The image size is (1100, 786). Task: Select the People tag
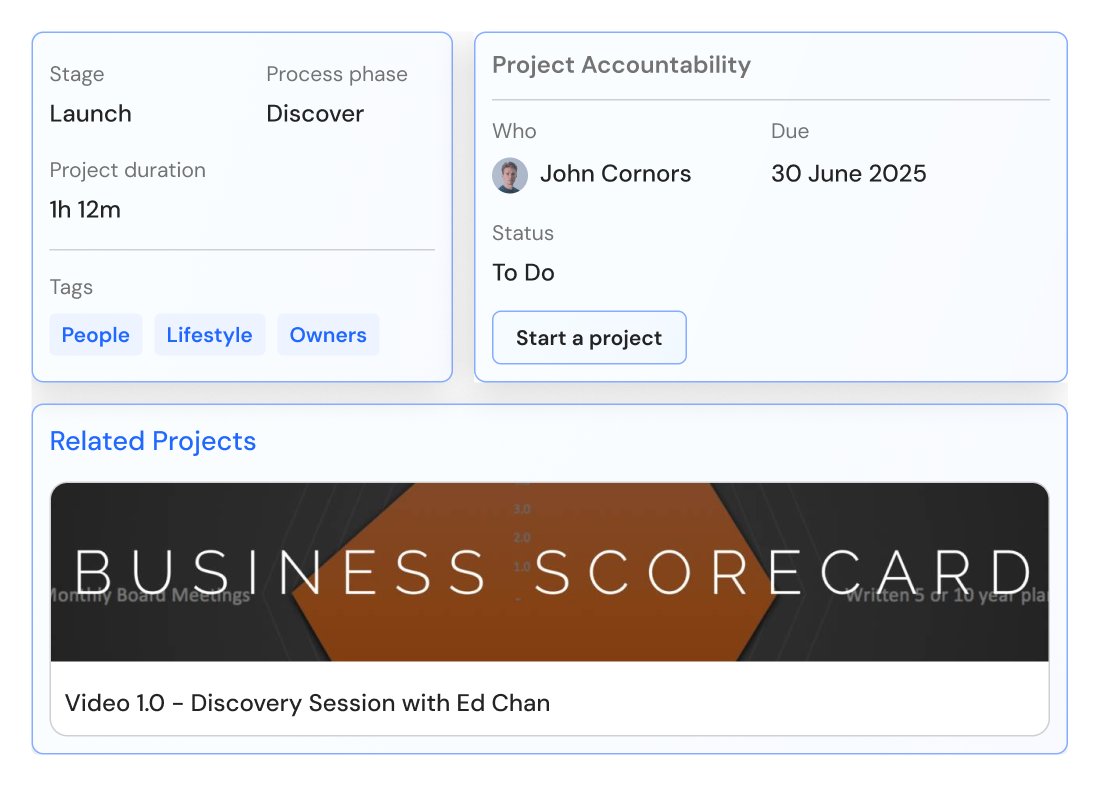[x=96, y=335]
